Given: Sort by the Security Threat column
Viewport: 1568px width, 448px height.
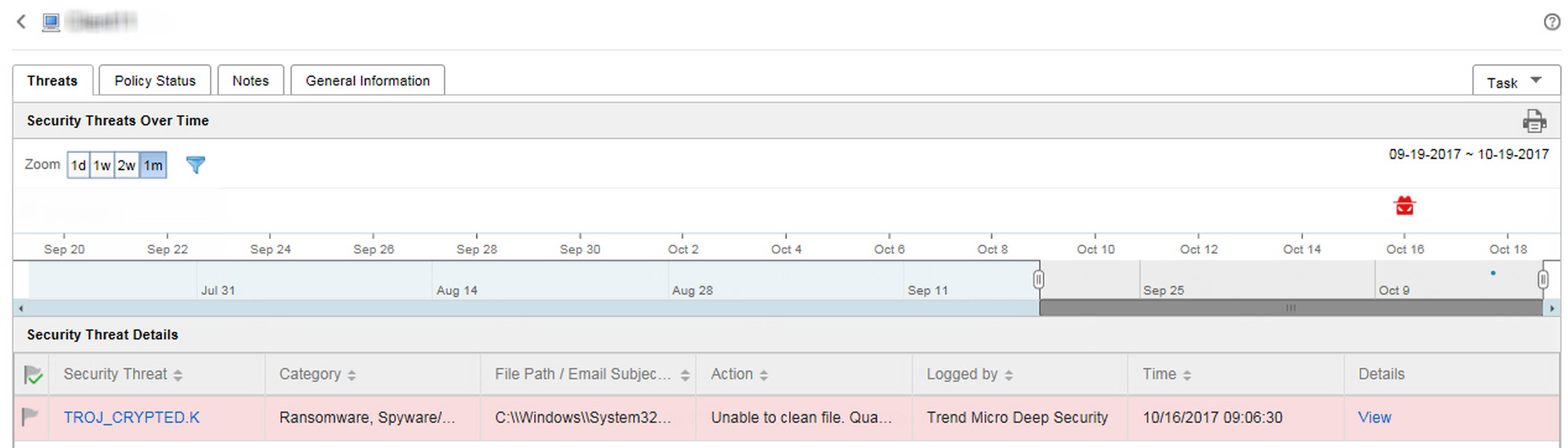Looking at the screenshot, I should [x=179, y=374].
